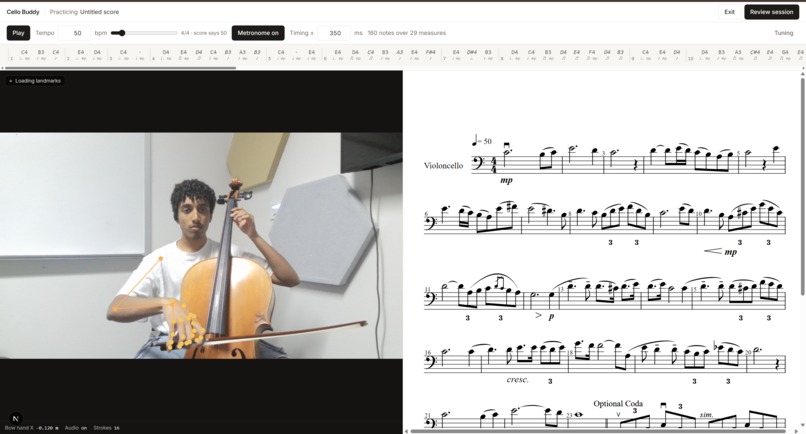
Task: Click the '4/4 · score says 50' text
Action: point(204,33)
